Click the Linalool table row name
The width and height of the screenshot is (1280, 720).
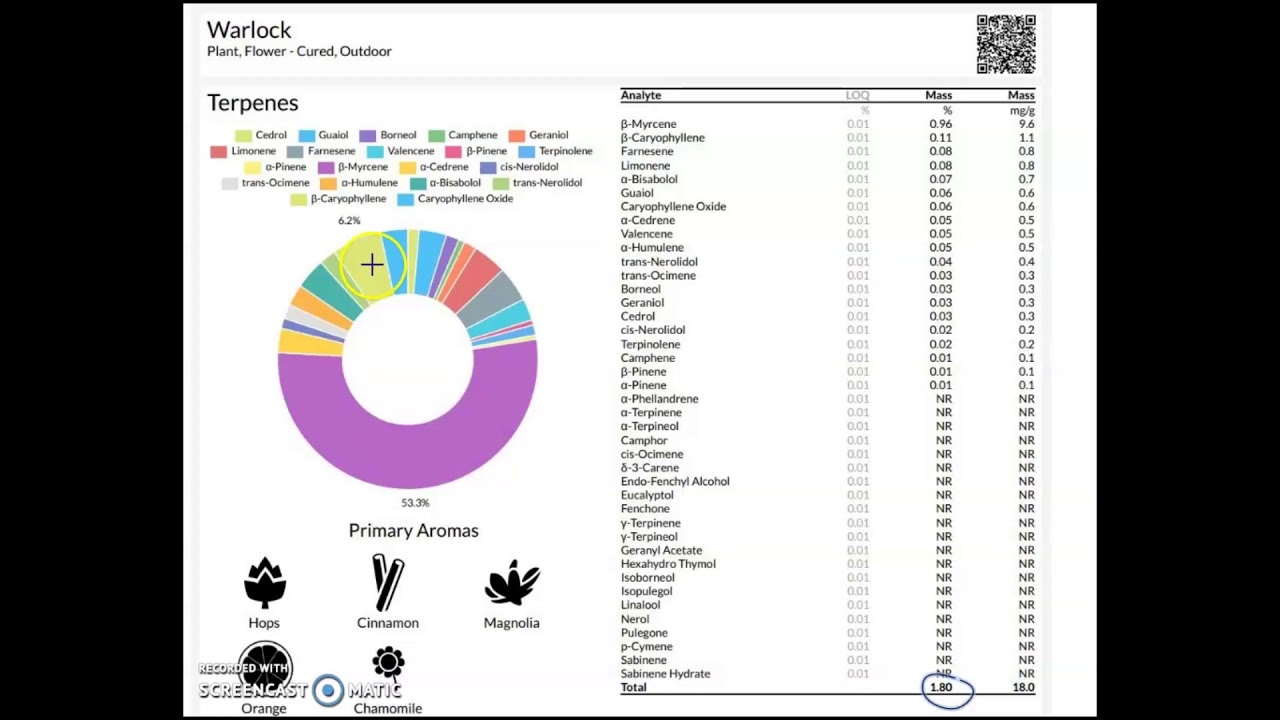coord(641,605)
